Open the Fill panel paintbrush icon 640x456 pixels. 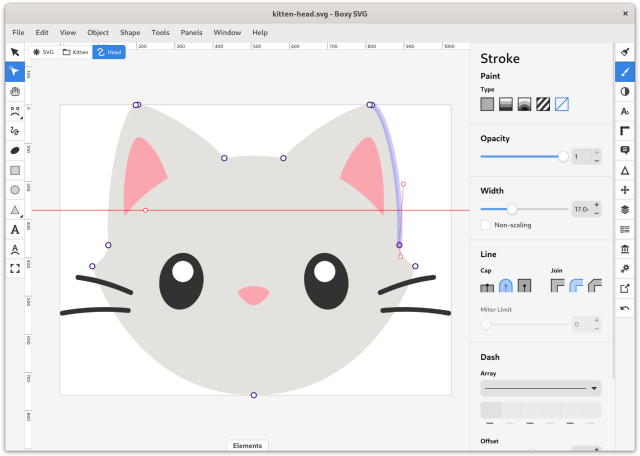point(625,52)
